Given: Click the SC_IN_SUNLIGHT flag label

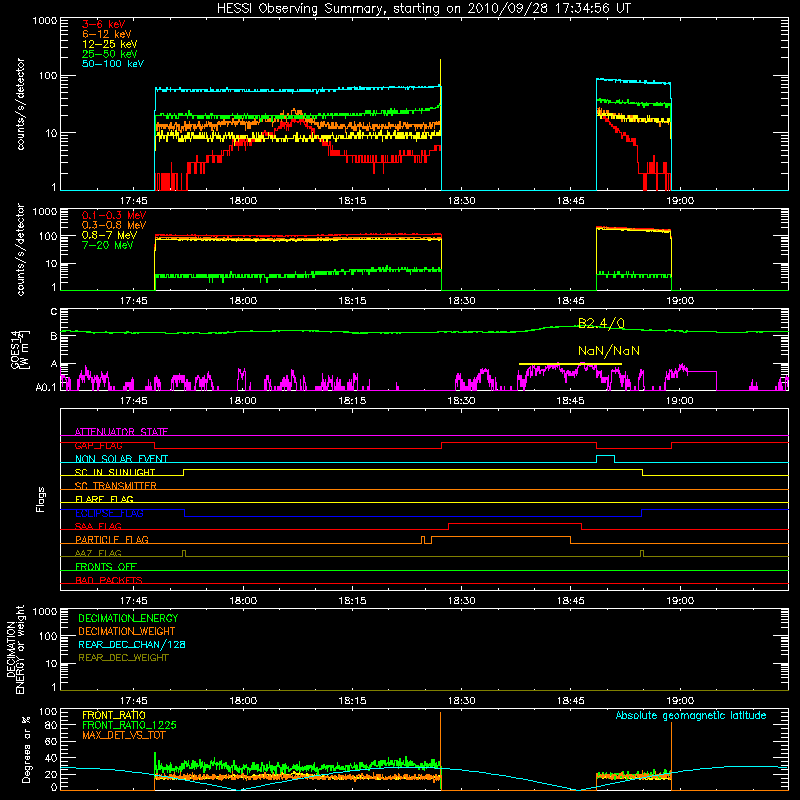Looking at the screenshot, I should coord(115,472).
